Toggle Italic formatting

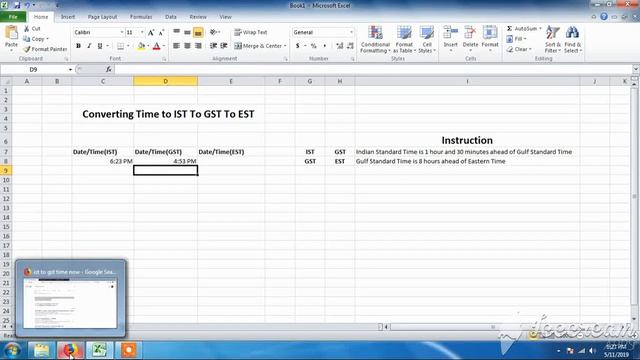point(89,46)
